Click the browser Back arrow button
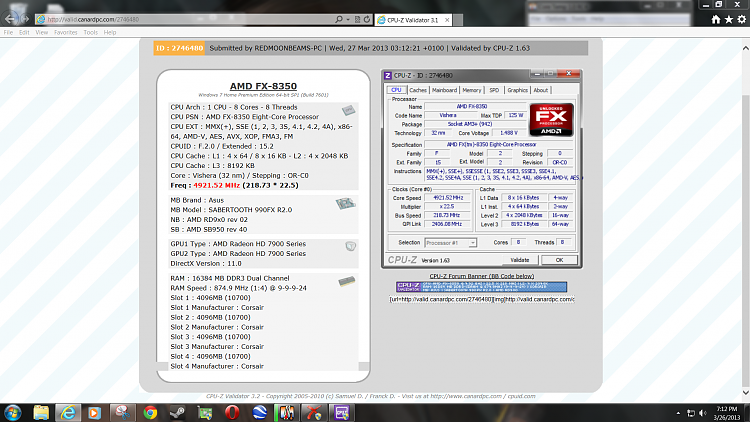This screenshot has height=422, width=750. pos(10,19)
